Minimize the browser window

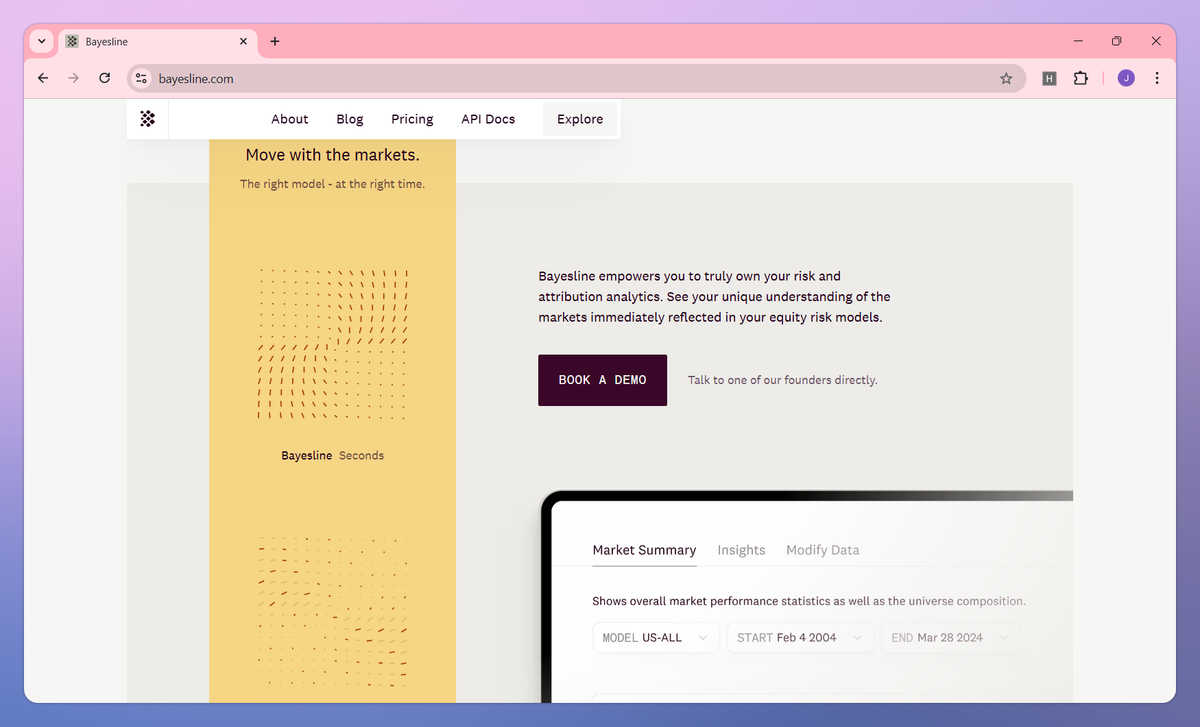[x=1078, y=41]
